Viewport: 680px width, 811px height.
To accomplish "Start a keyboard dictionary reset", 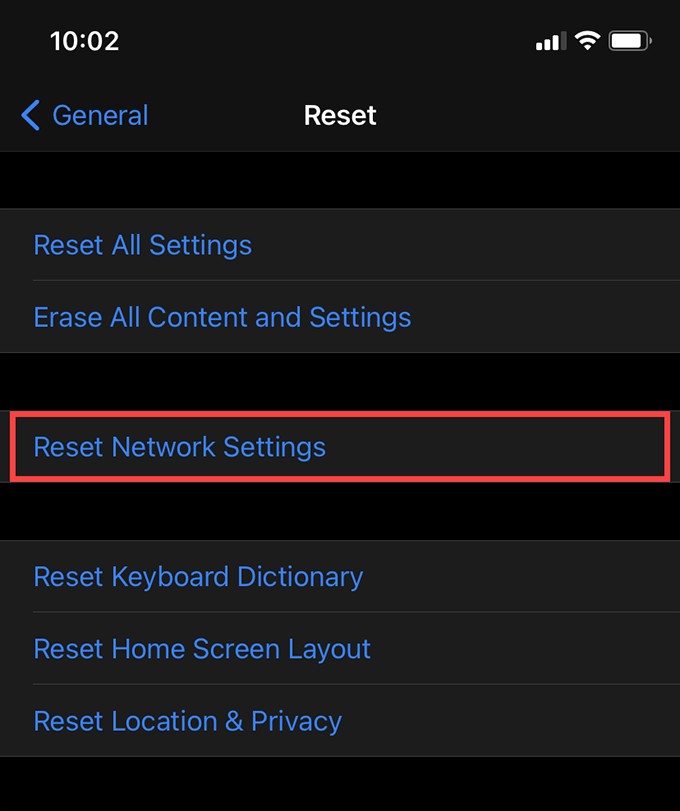I will (x=198, y=577).
